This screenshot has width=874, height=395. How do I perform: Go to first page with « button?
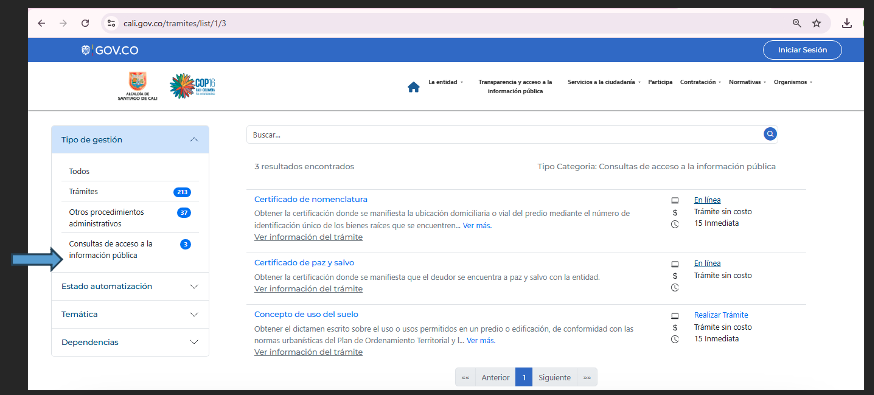click(465, 377)
